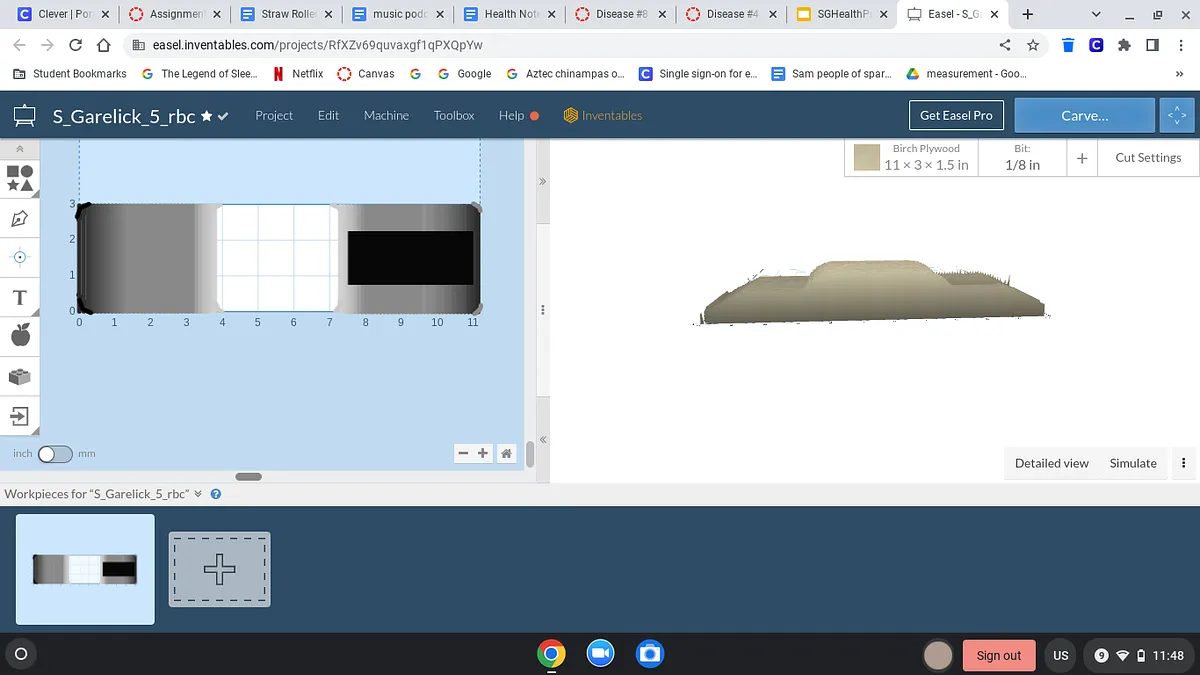Open the Toolbox menu
This screenshot has width=1200, height=675.
coord(454,116)
